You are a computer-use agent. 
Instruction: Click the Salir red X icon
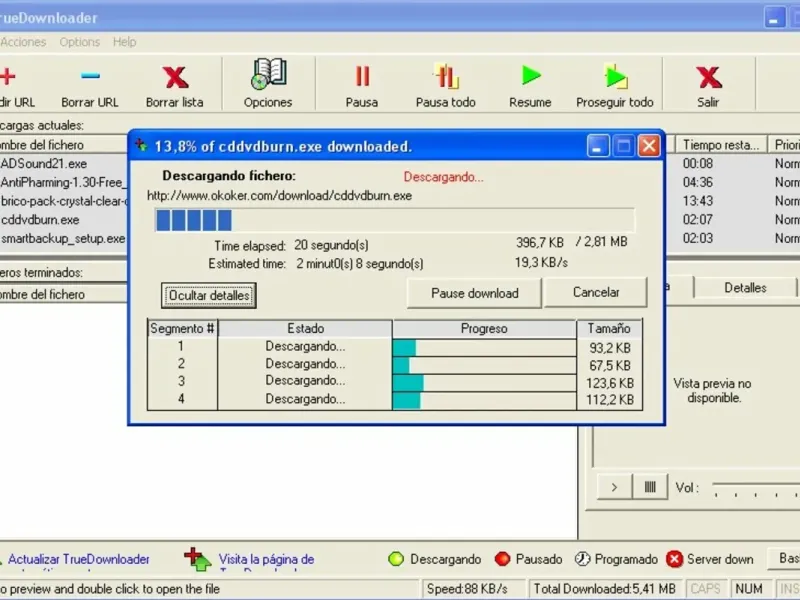[709, 77]
